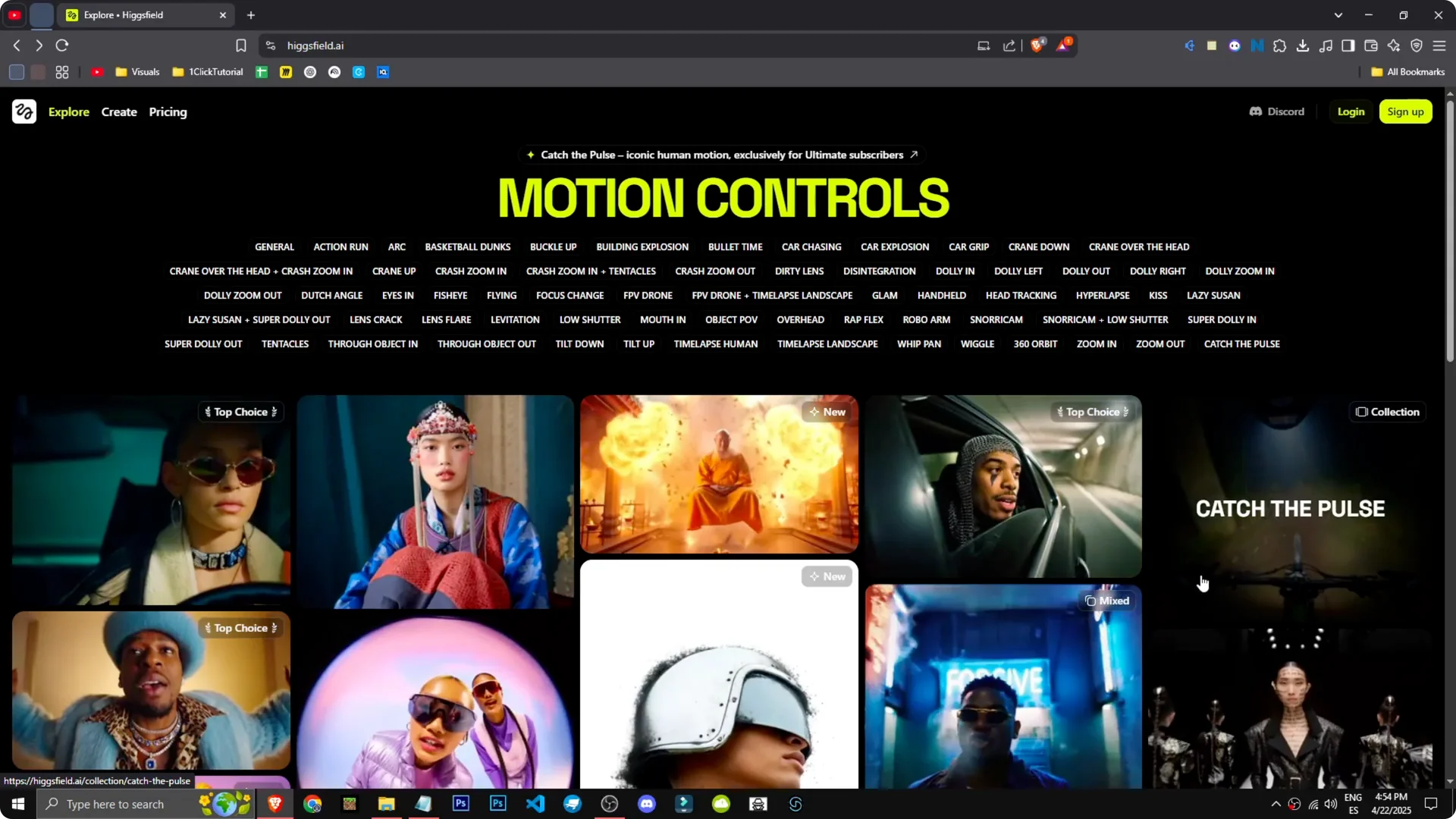Click the extensions puzzle icon
Image resolution: width=1456 pixels, height=819 pixels.
[1280, 45]
